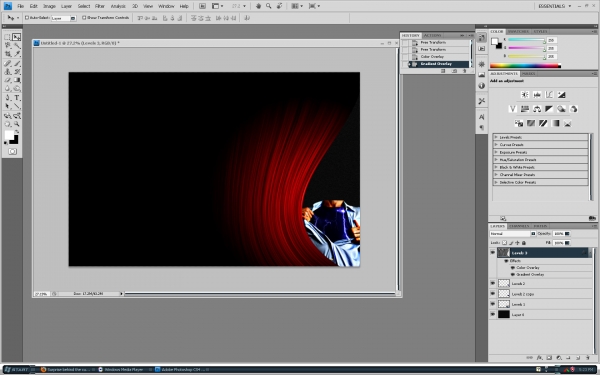Select the Type tool
Screen dimensions: 600x375
point(17,98)
